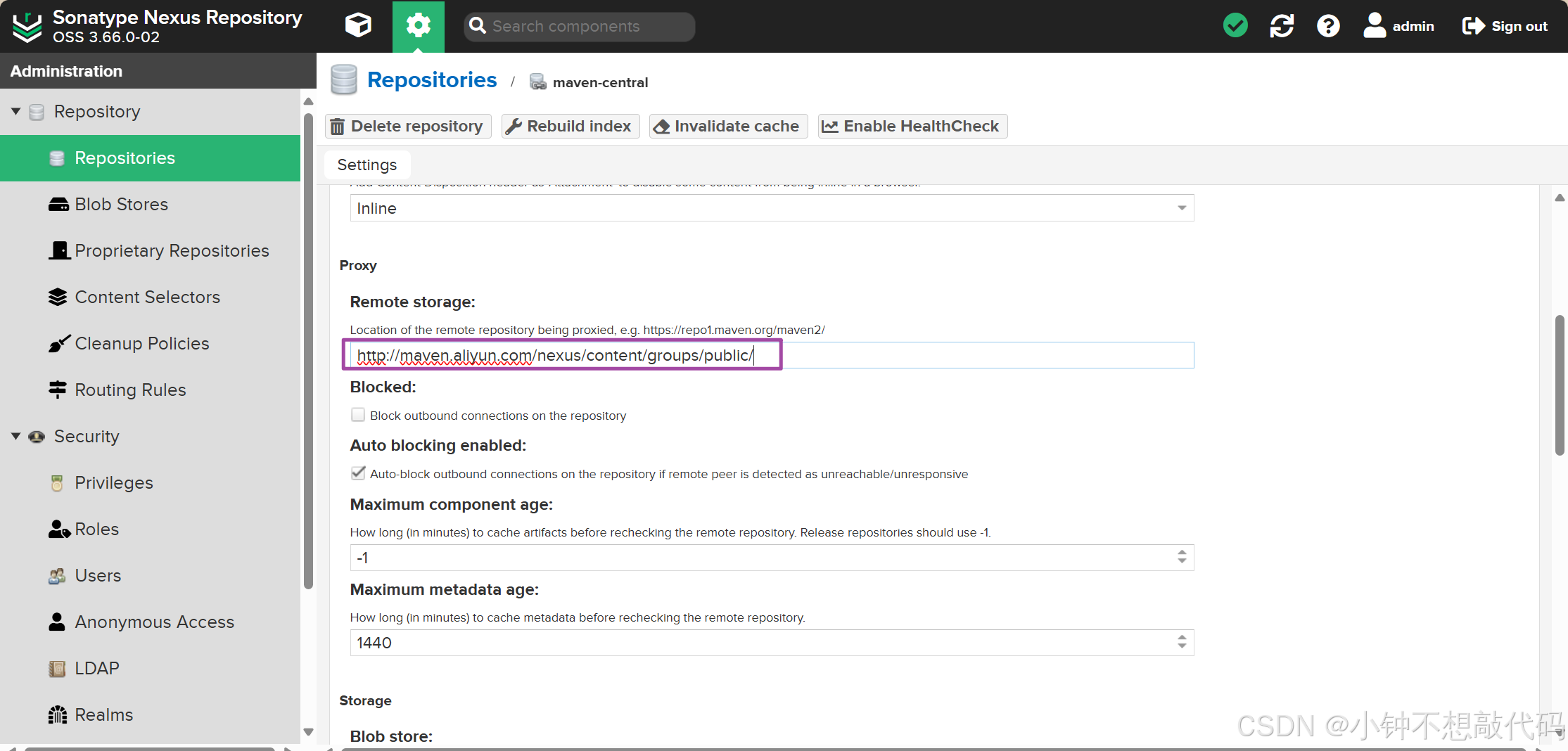Click the admin user account button
Image resolution: width=1568 pixels, height=751 pixels.
tap(1398, 26)
